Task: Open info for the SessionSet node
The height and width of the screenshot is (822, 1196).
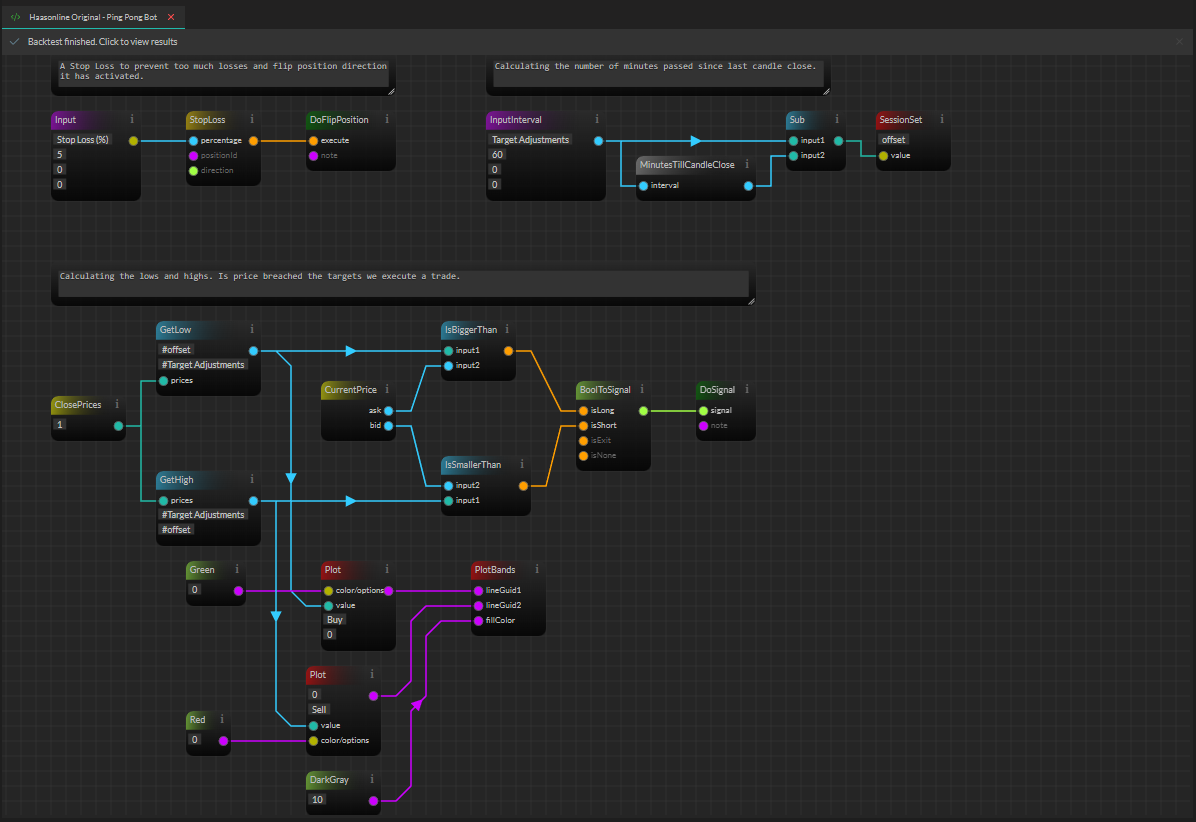Action: (x=943, y=119)
